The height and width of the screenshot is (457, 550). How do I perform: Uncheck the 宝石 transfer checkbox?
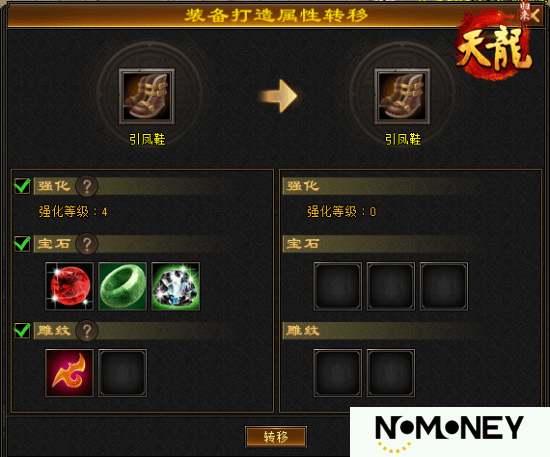click(22, 243)
